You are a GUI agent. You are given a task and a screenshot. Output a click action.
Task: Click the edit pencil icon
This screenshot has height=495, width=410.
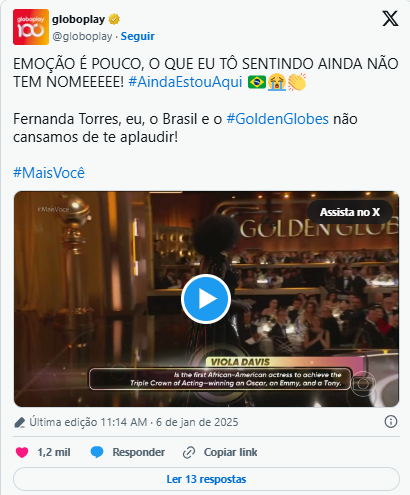click(x=20, y=422)
